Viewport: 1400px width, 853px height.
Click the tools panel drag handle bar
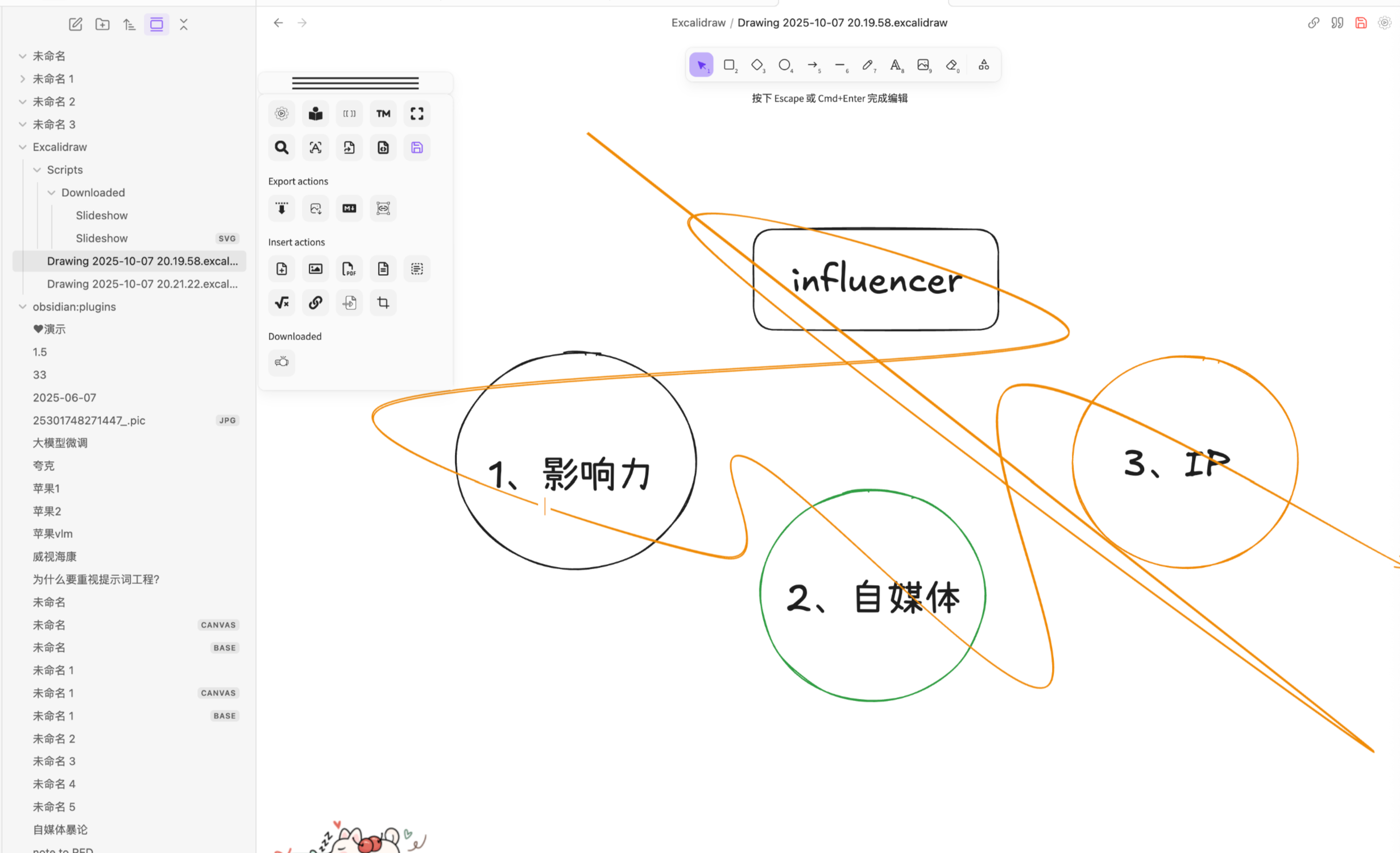(355, 83)
